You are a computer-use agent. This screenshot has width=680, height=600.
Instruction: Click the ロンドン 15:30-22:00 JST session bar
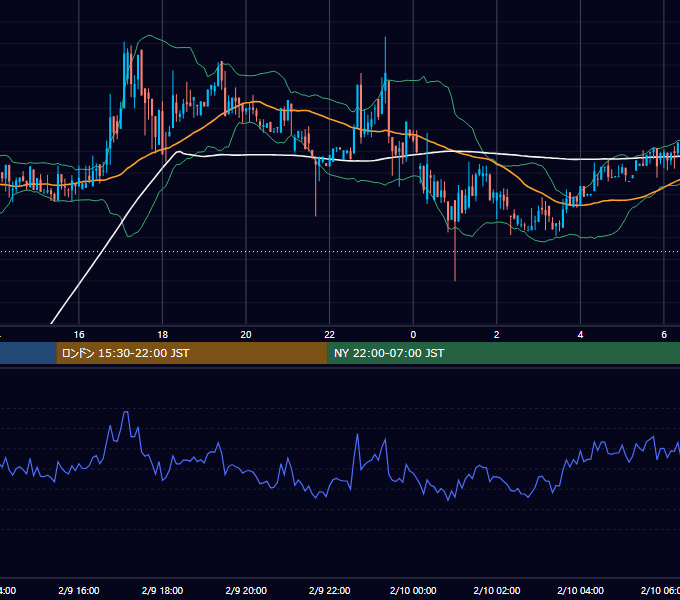(x=192, y=353)
